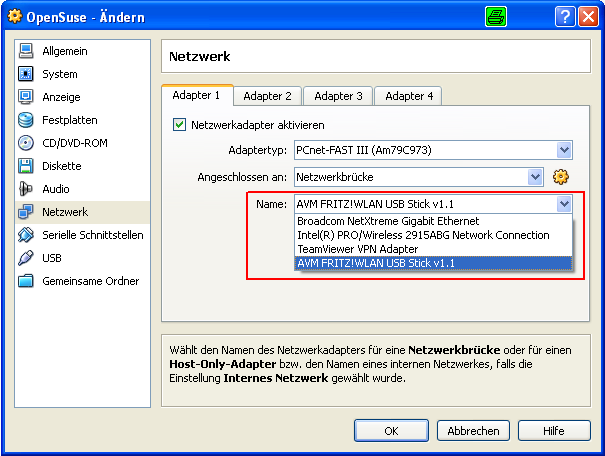The width and height of the screenshot is (605, 456).
Task: Select the Festplatten hard disk icon
Action: click(27, 120)
